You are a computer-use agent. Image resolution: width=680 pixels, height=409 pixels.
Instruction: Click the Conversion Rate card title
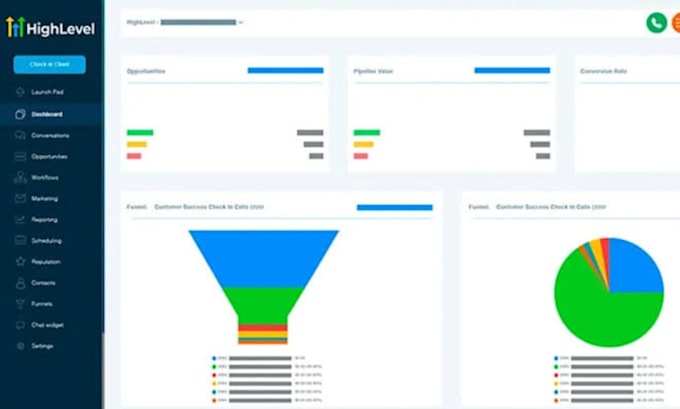[x=603, y=71]
